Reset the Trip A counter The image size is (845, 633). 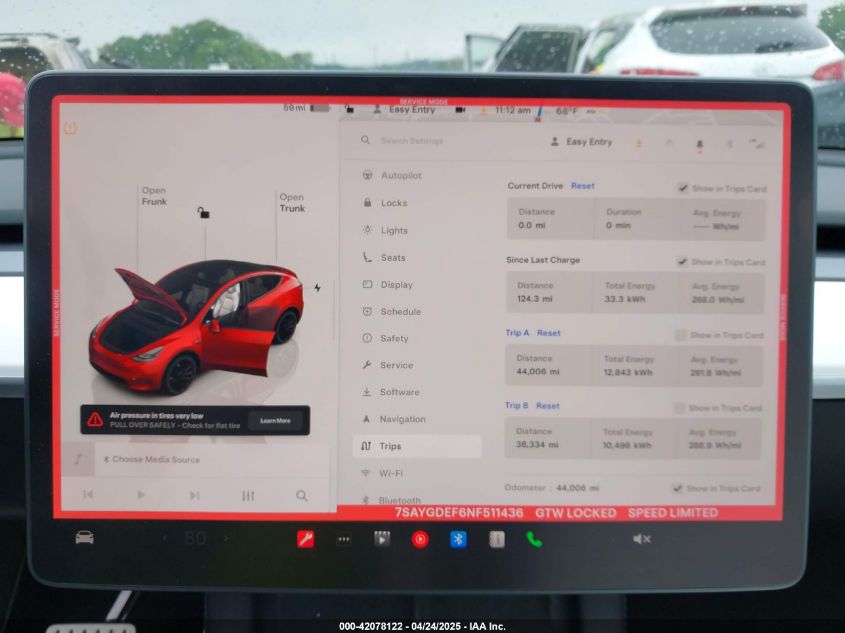tap(548, 333)
